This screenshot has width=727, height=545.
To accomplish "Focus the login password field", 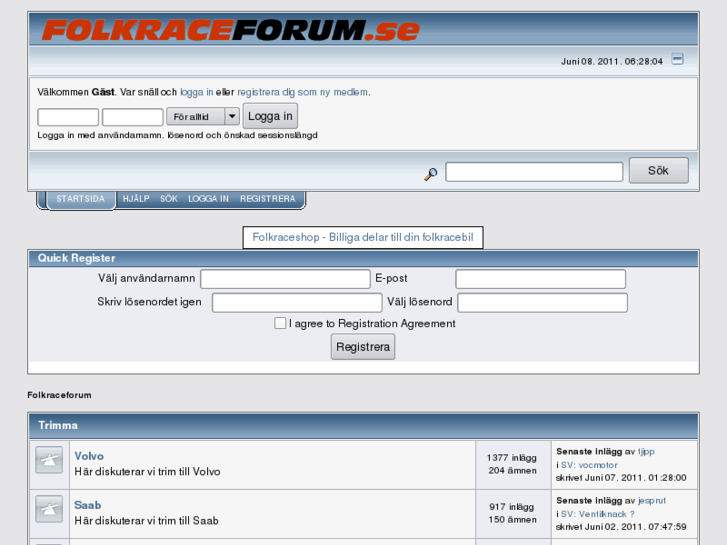I will [x=133, y=117].
